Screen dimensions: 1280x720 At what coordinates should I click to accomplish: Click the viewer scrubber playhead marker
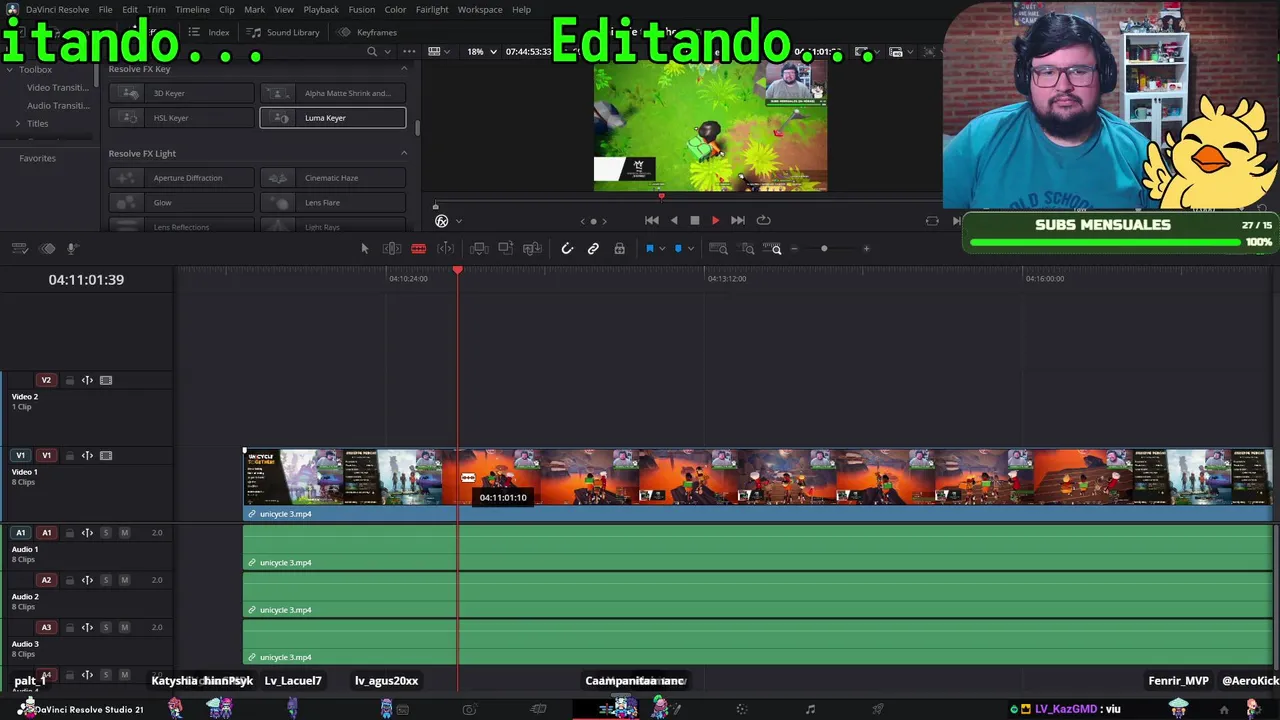661,196
